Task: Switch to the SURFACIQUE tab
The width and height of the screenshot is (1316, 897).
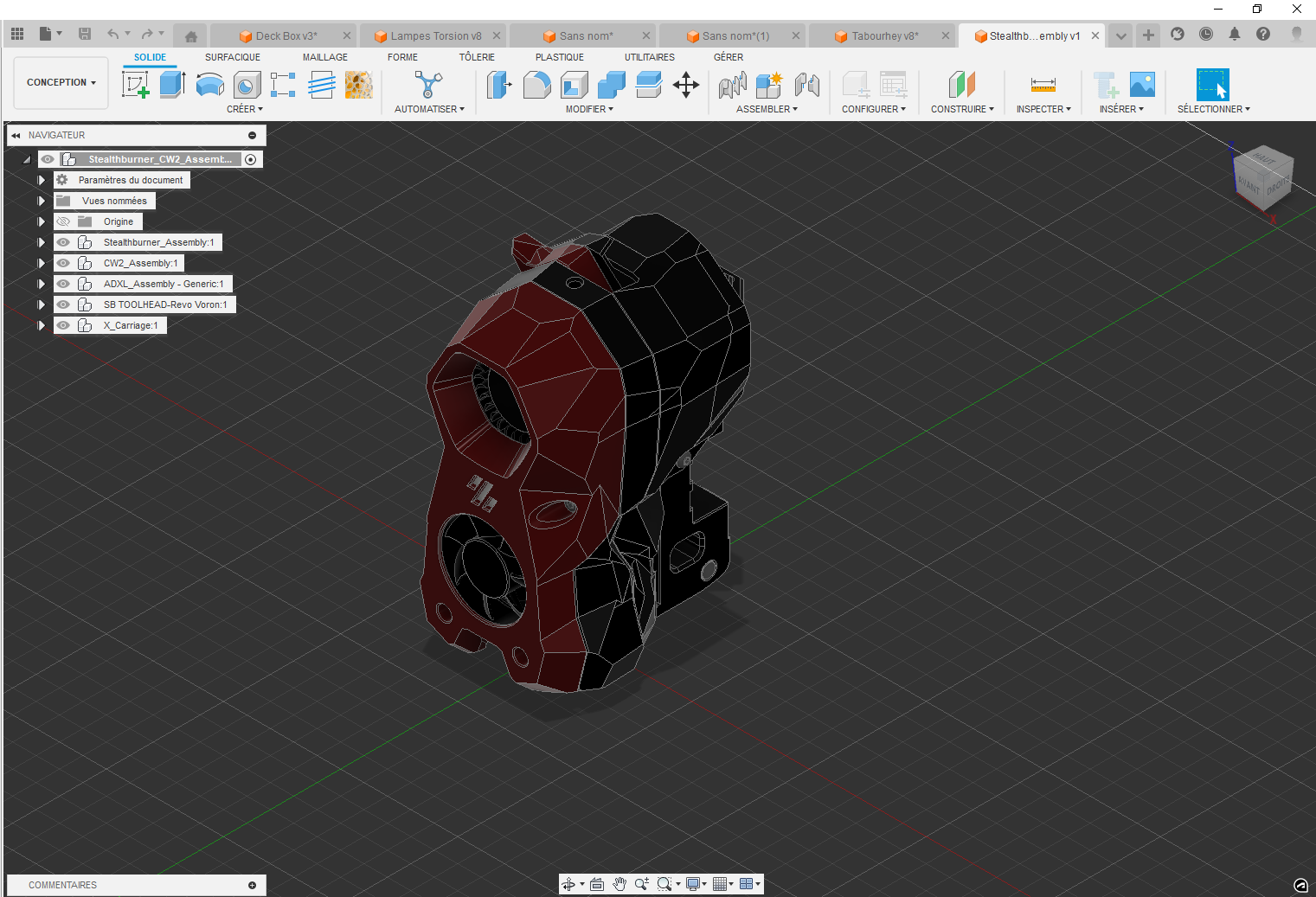Action: [x=232, y=57]
